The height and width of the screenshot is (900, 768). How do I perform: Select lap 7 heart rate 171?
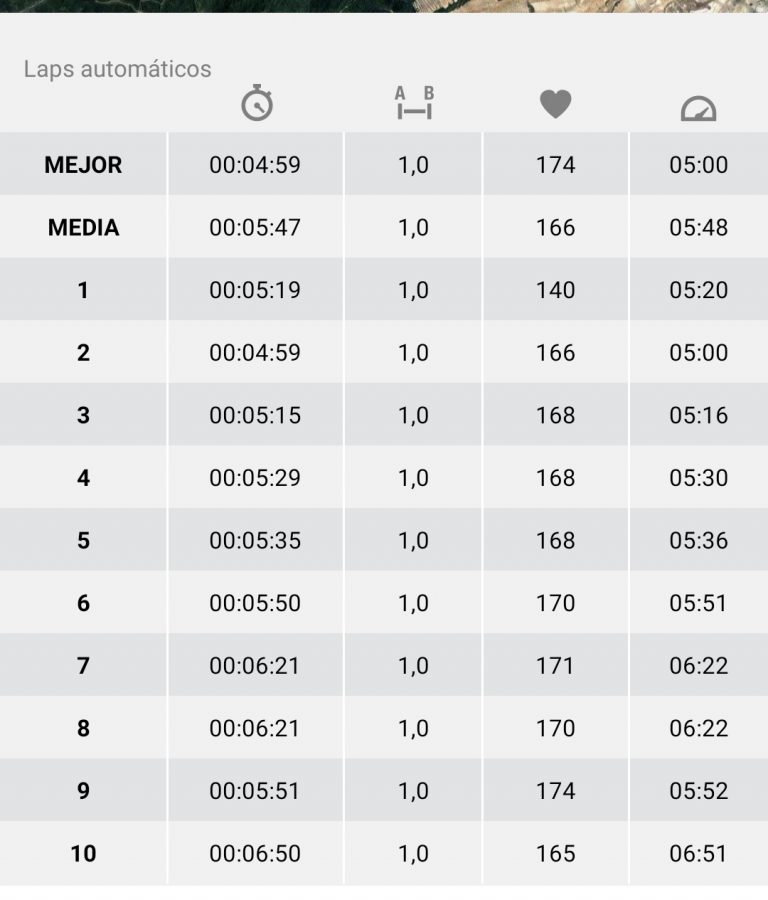[556, 665]
